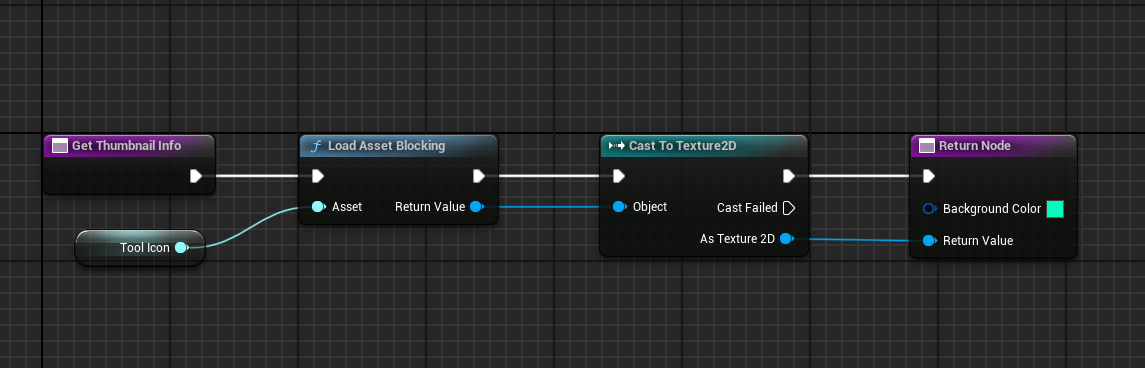Image resolution: width=1145 pixels, height=368 pixels.
Task: Click the As Texture 2D output pin
Action: pyautogui.click(x=786, y=238)
